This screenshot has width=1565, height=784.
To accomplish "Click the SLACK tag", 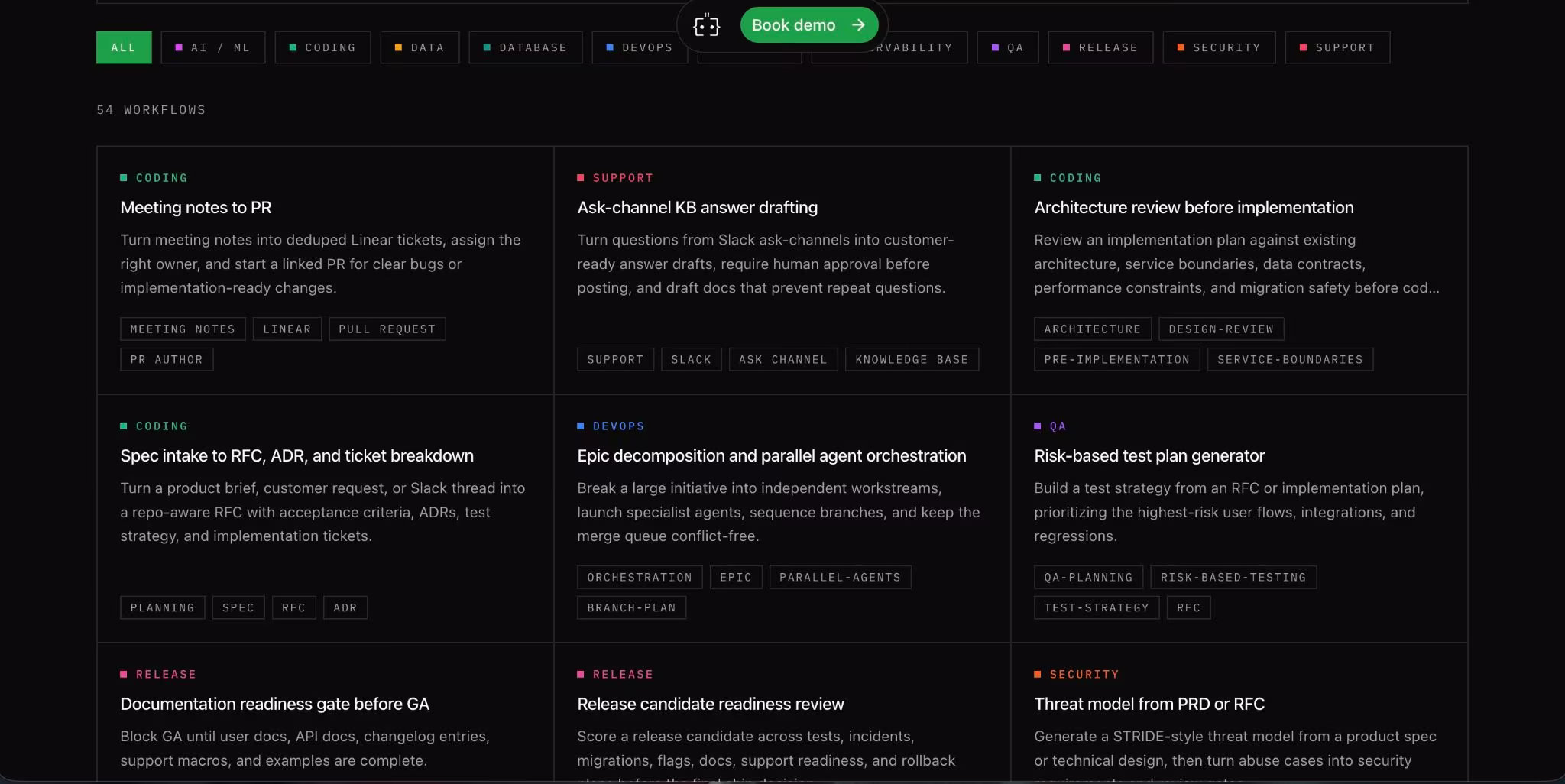I will 692,360.
